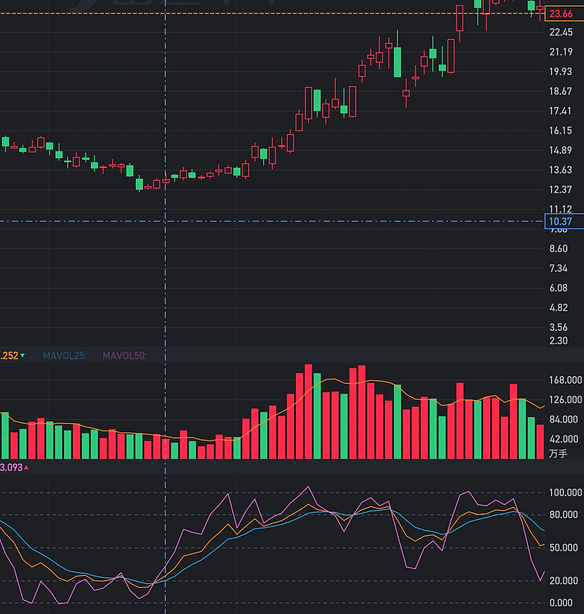Viewport: 584px width, 614px height.
Task: Click the 42.000 volume axis label
Action: pos(563,439)
